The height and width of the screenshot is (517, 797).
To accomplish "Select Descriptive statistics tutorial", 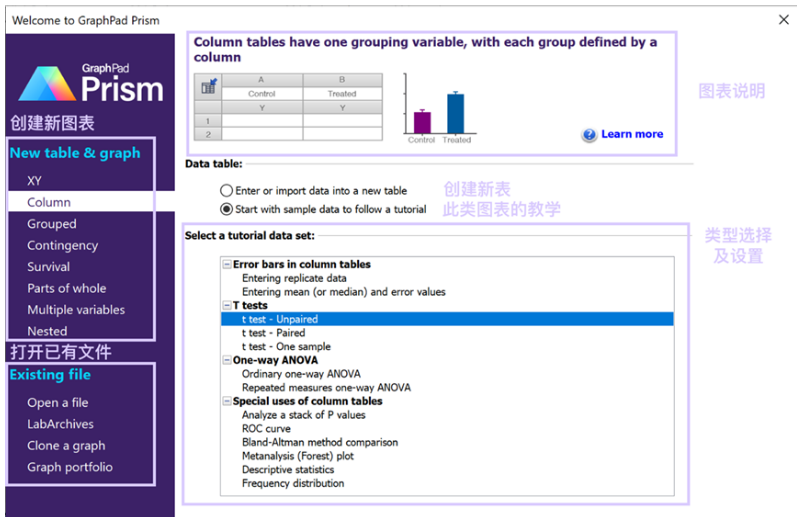I will click(x=288, y=470).
